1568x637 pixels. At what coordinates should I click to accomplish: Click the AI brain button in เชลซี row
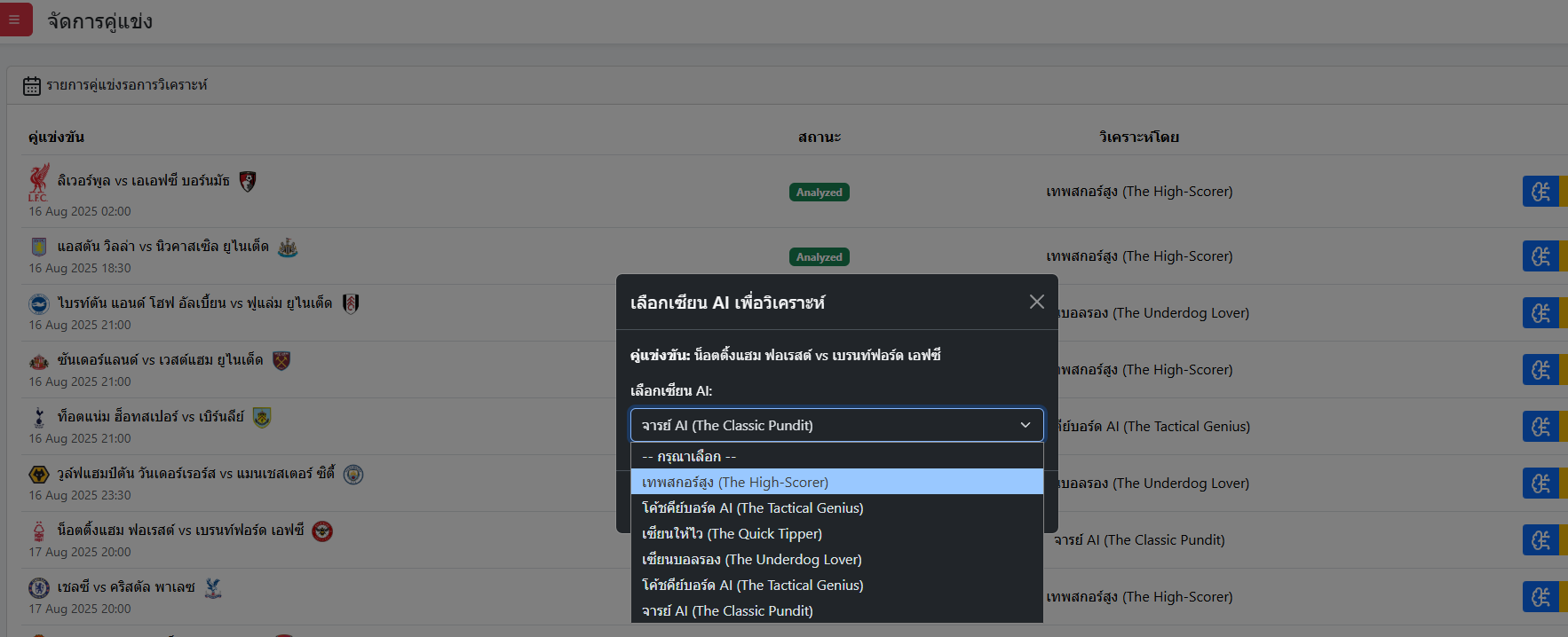point(1540,597)
